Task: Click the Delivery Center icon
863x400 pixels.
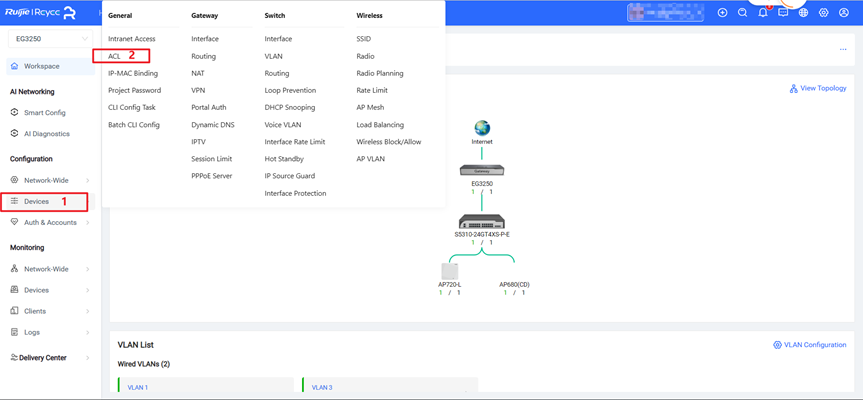Action: coord(14,358)
